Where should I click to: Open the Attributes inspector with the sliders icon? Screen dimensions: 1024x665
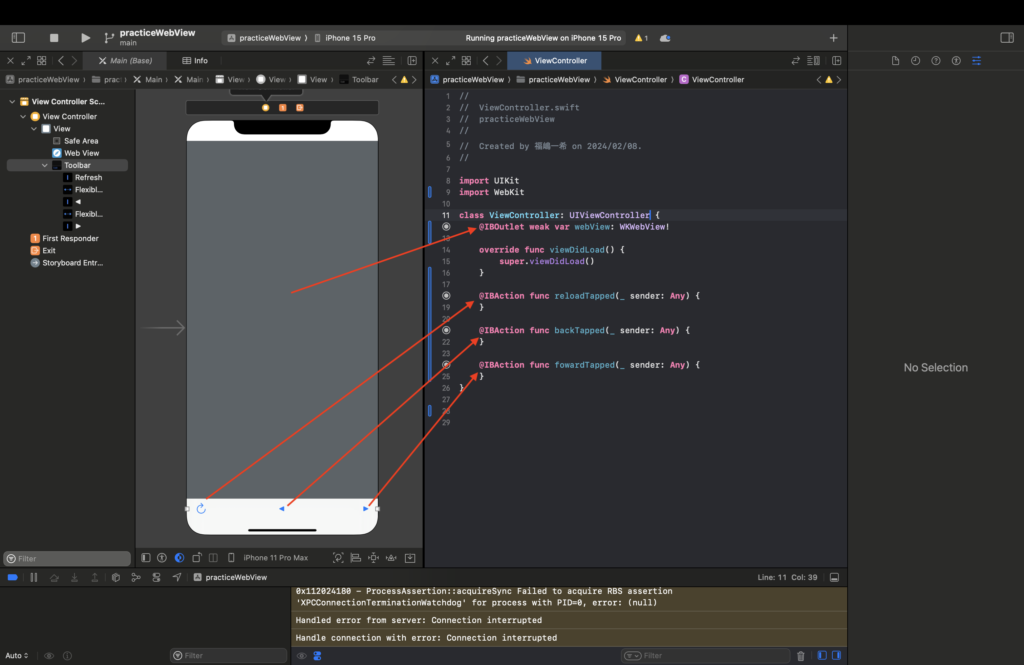point(975,60)
